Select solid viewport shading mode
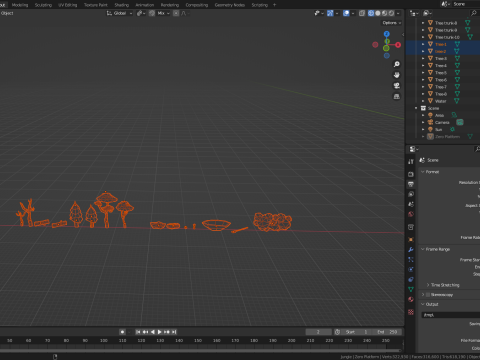480x360 pixels. point(378,13)
